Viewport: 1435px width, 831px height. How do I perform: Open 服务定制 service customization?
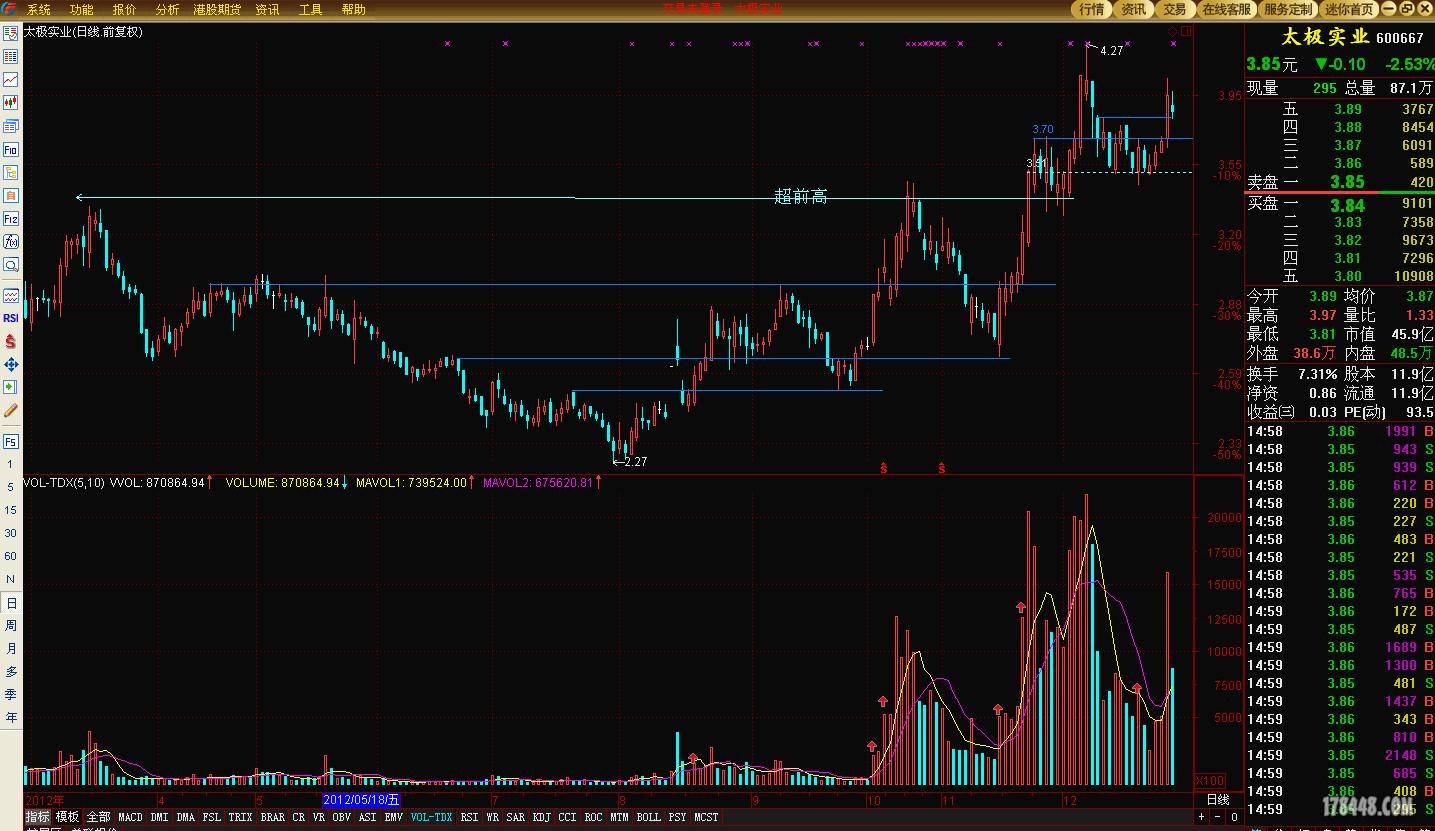[1288, 9]
